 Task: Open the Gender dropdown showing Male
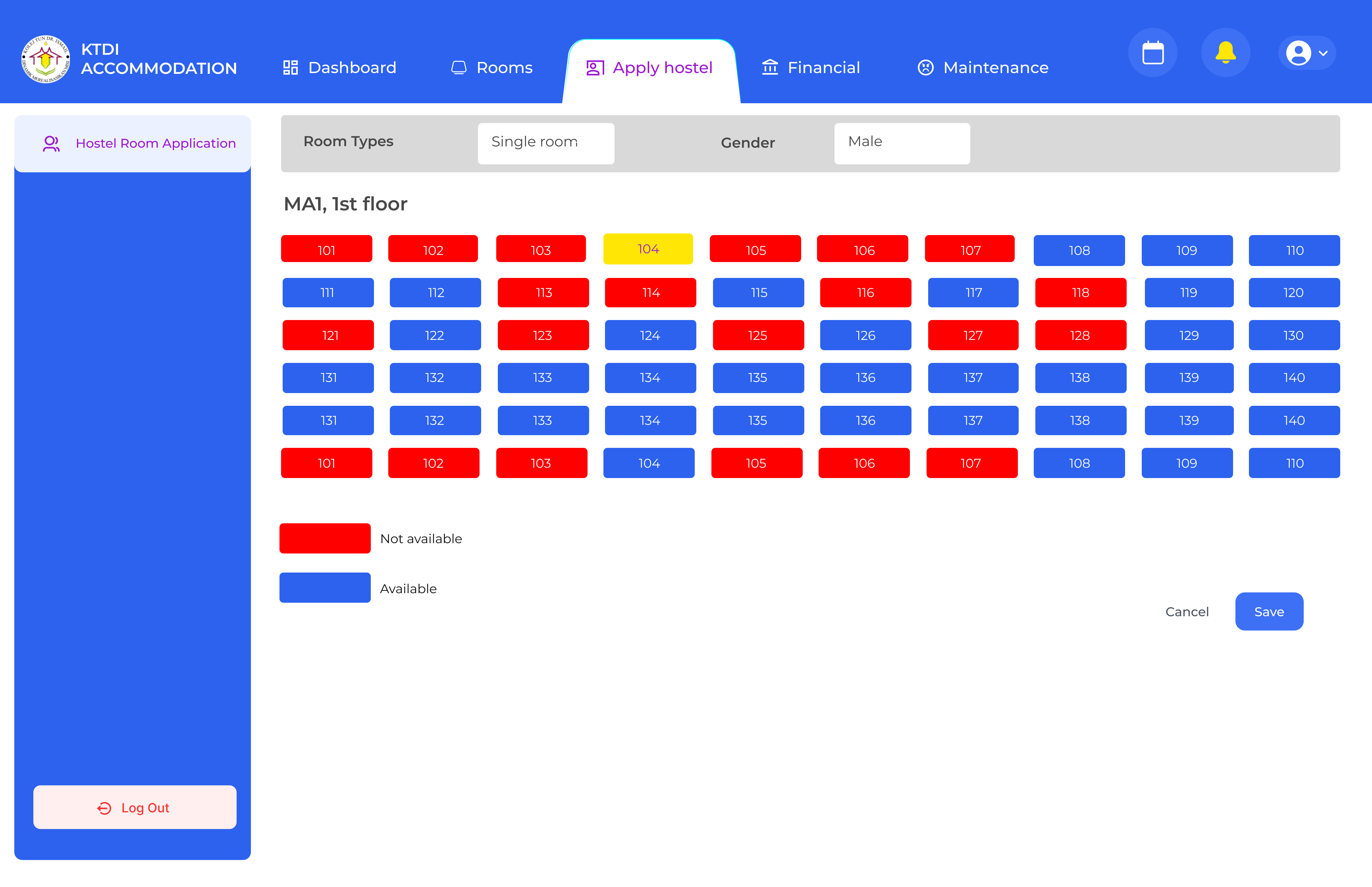pyautogui.click(x=902, y=142)
